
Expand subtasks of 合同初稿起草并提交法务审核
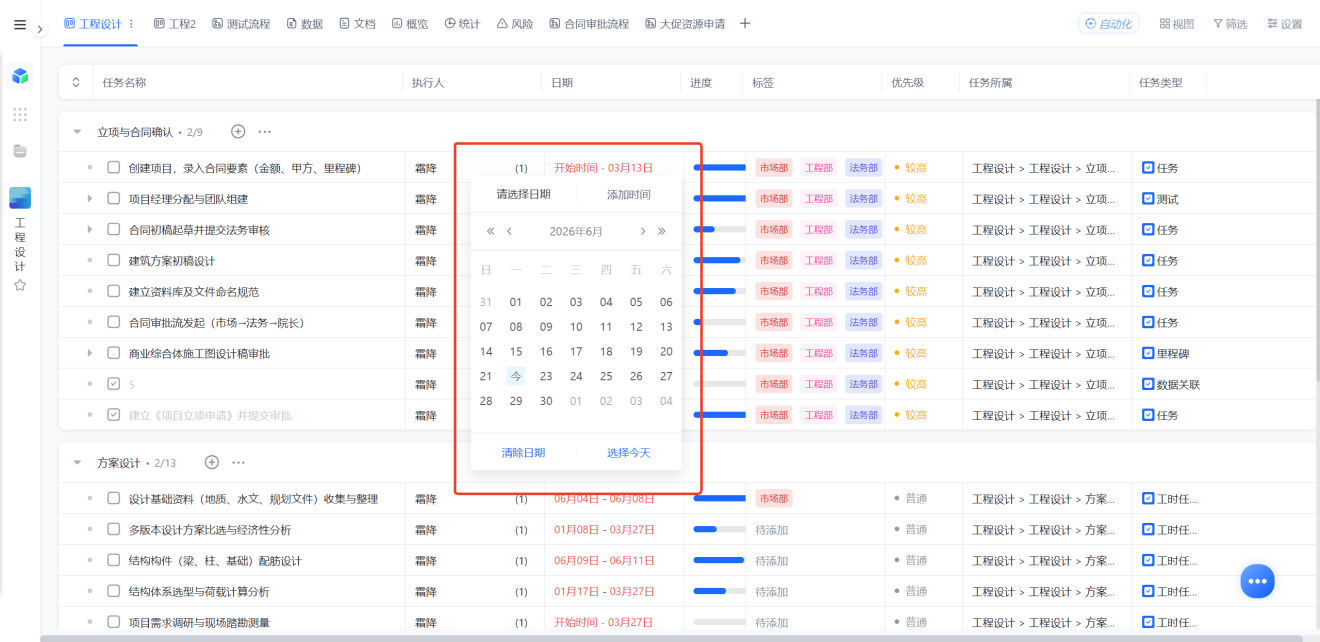click(90, 230)
